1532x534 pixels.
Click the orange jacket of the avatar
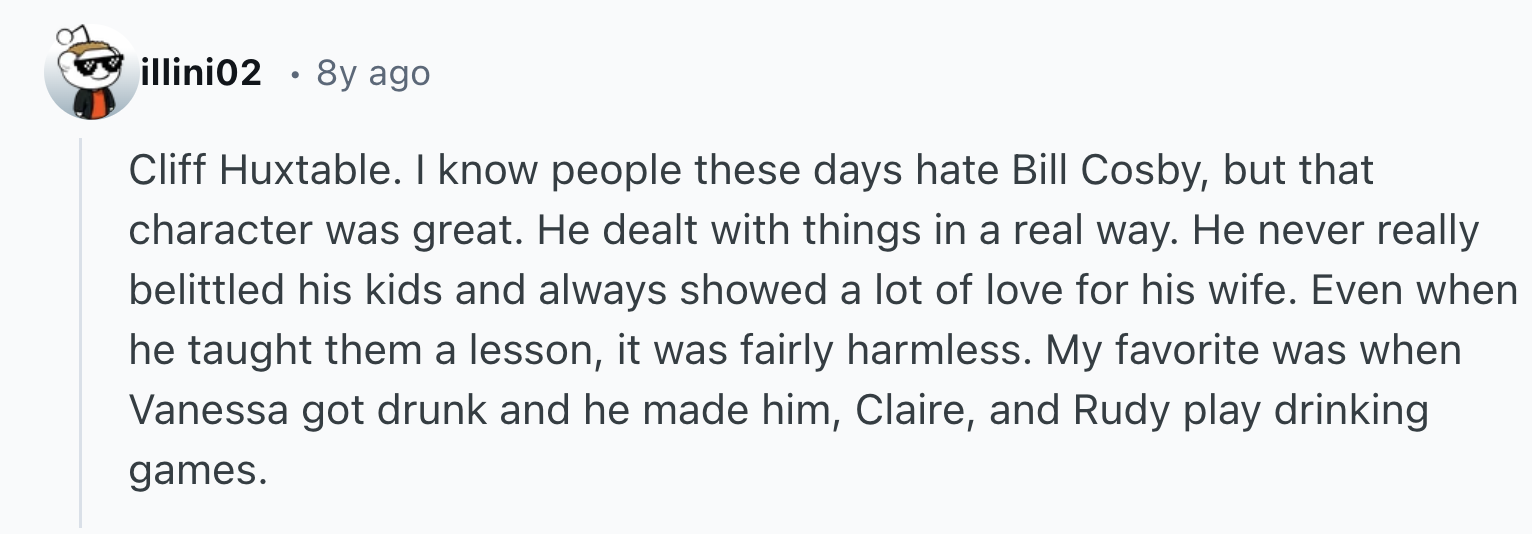[x=91, y=104]
